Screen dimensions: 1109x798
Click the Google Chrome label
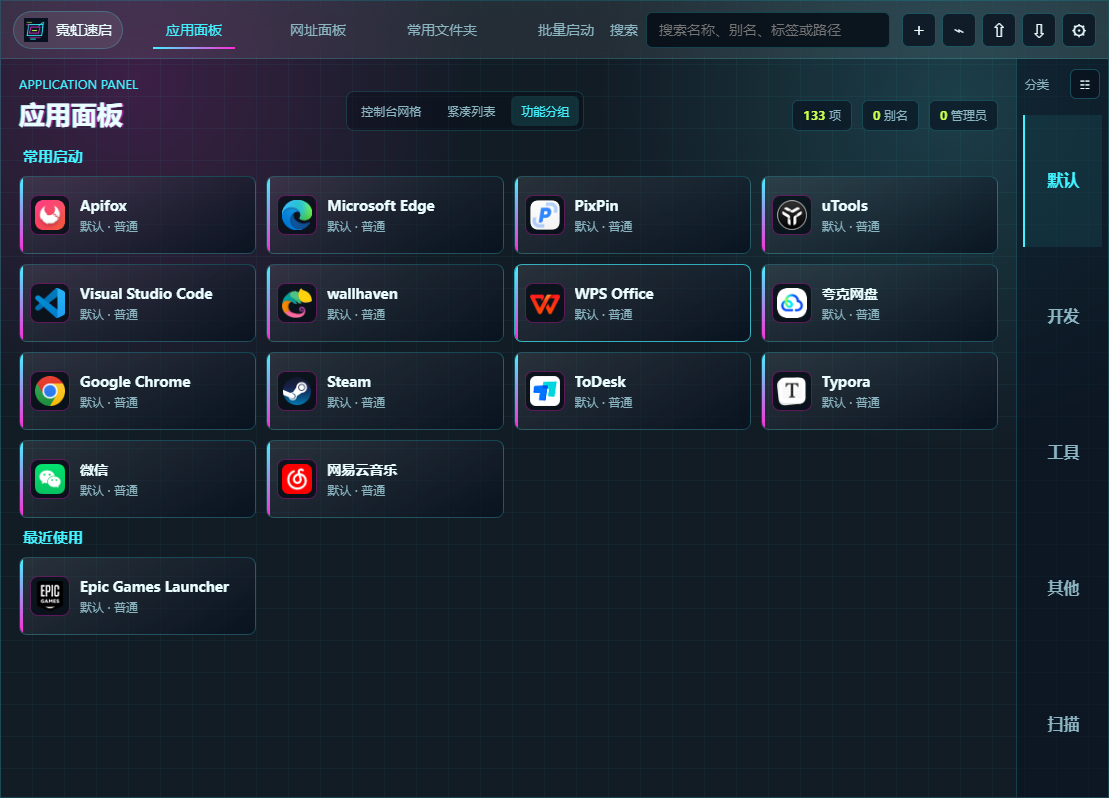135,382
